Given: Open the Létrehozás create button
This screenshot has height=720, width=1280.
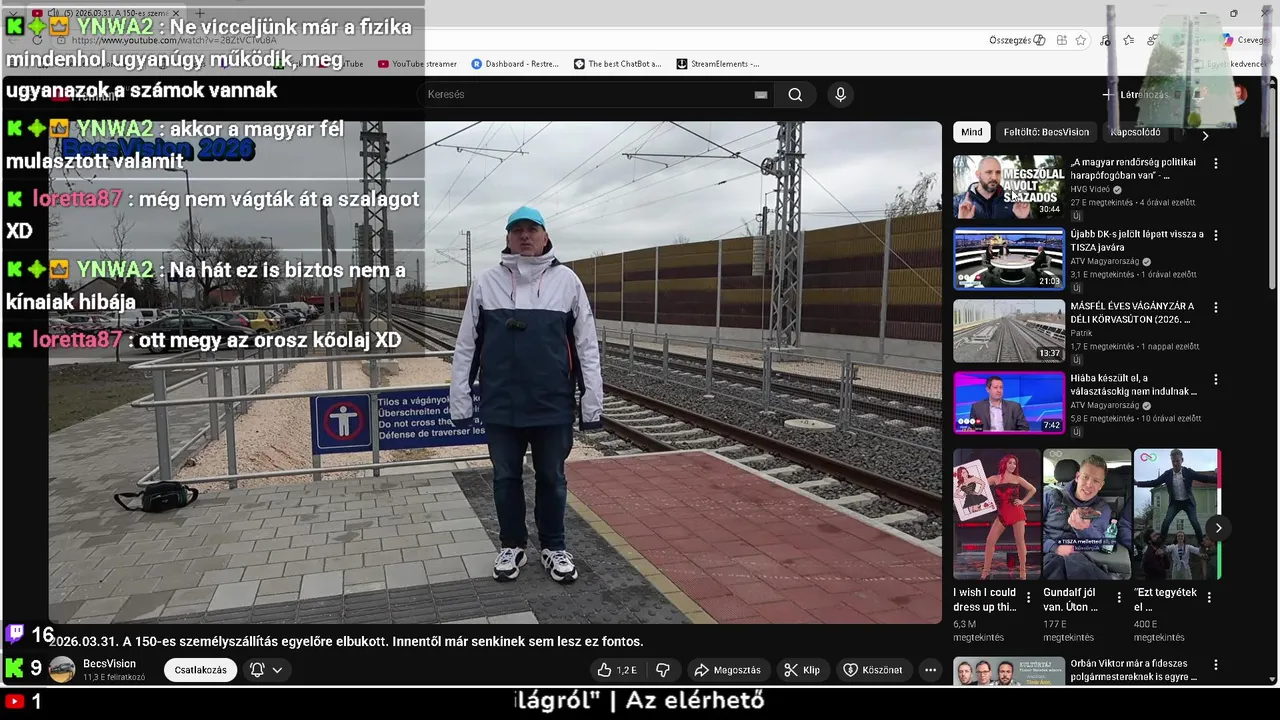Looking at the screenshot, I should [x=1135, y=95].
